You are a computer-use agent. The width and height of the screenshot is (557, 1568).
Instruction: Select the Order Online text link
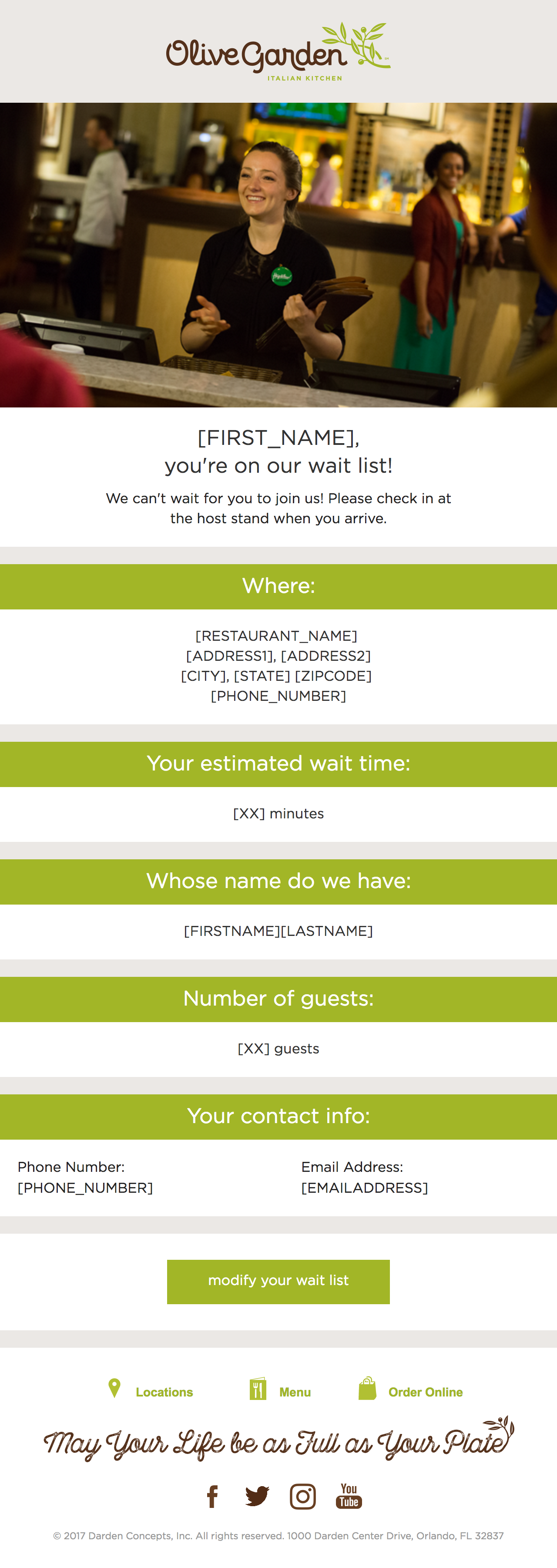pos(426,1392)
